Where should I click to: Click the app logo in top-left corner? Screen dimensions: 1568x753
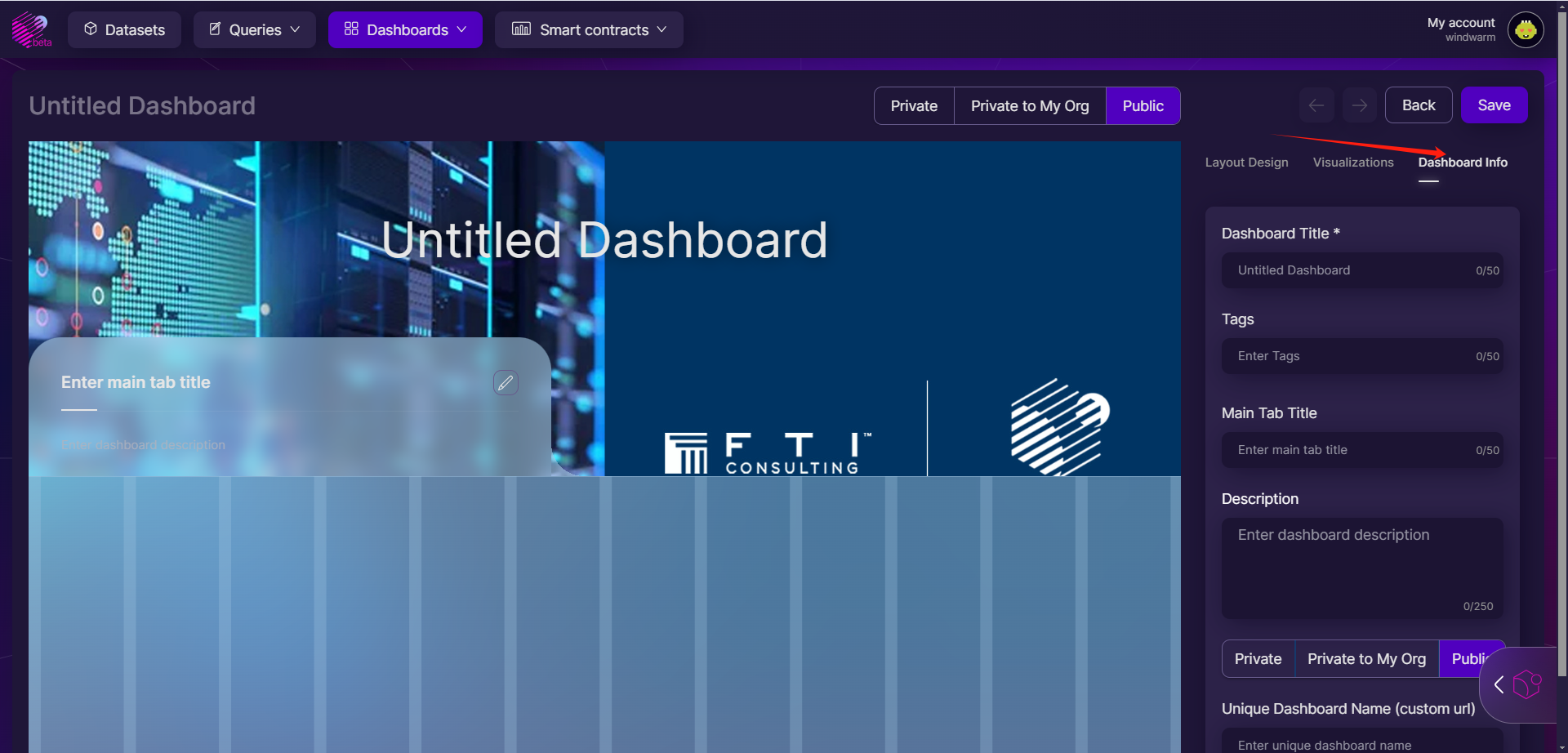click(31, 29)
